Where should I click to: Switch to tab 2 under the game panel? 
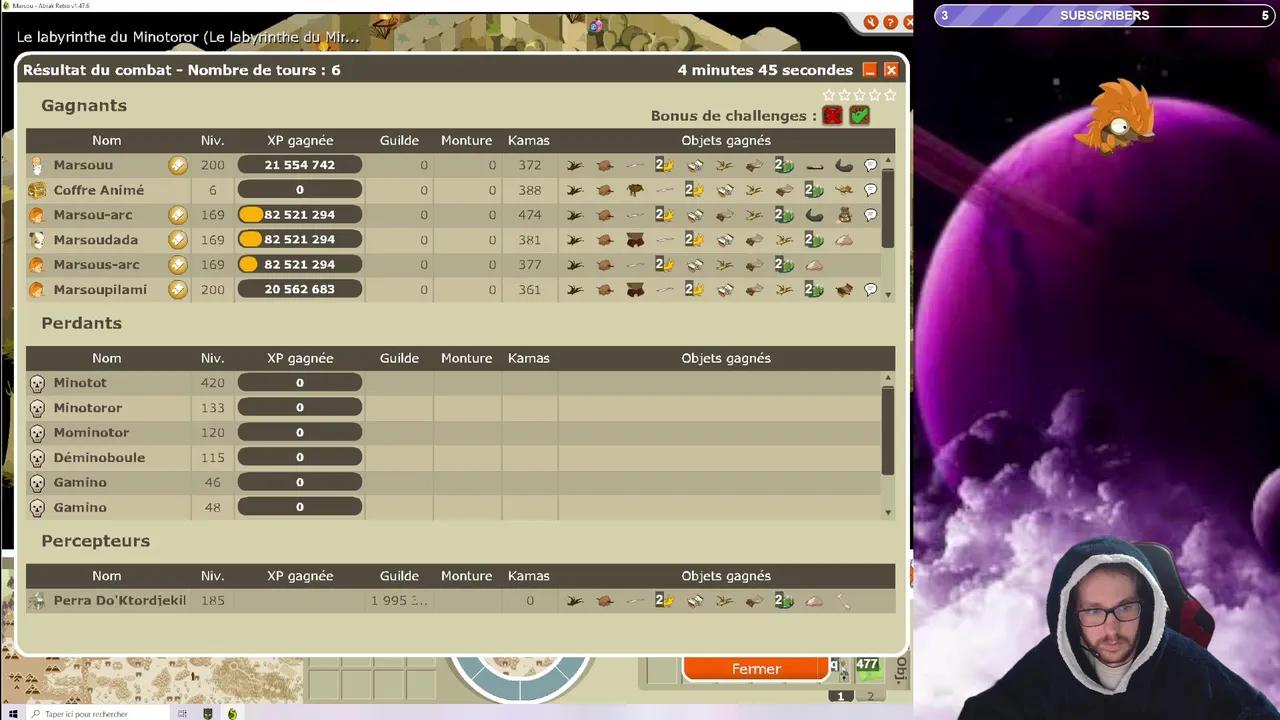coord(870,696)
